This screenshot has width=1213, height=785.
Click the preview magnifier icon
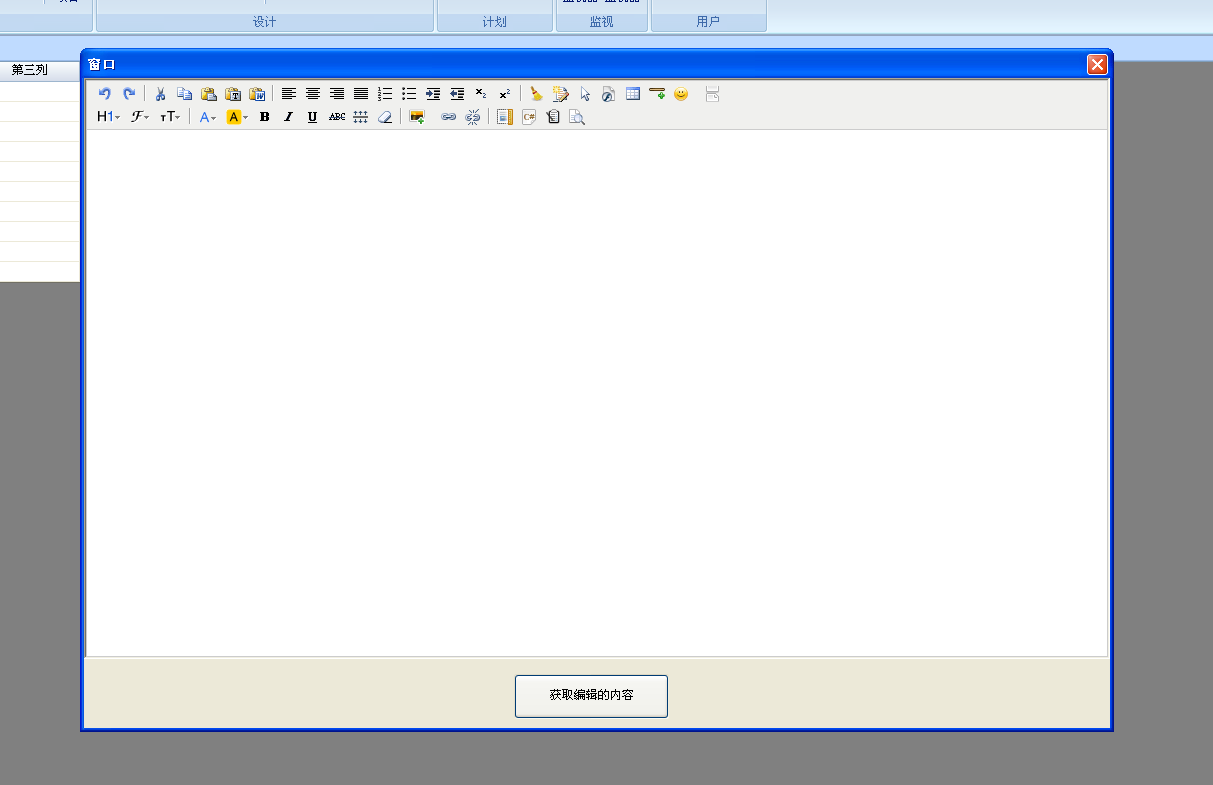coord(577,117)
